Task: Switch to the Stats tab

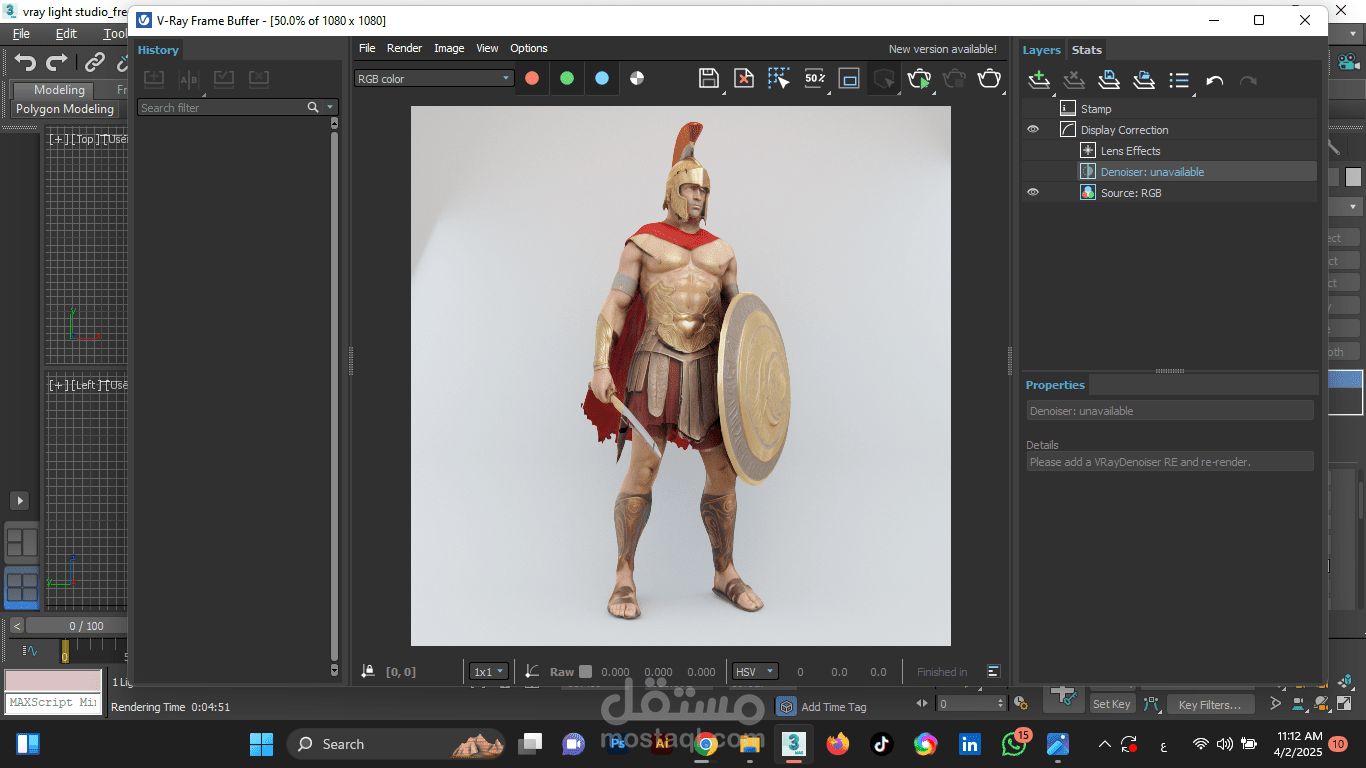Action: (1086, 50)
